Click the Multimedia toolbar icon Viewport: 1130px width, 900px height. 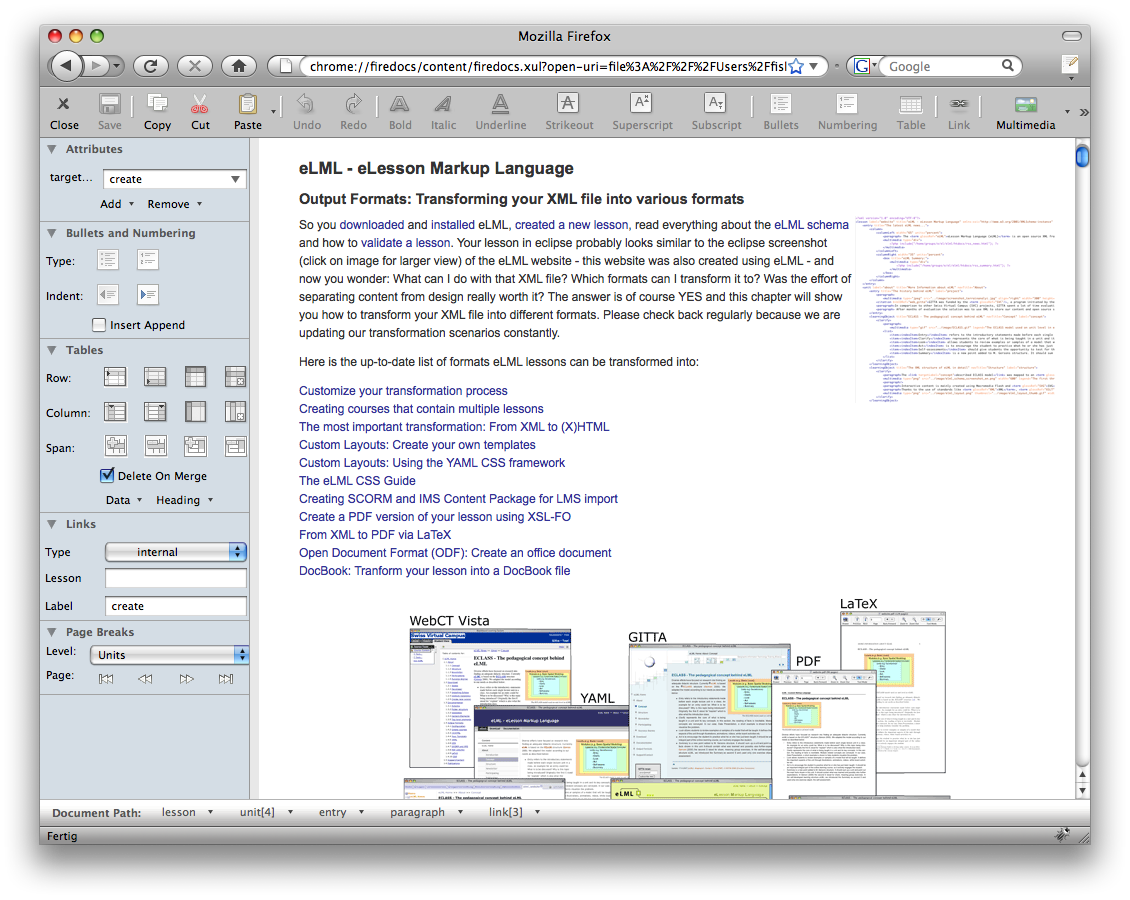click(1026, 105)
